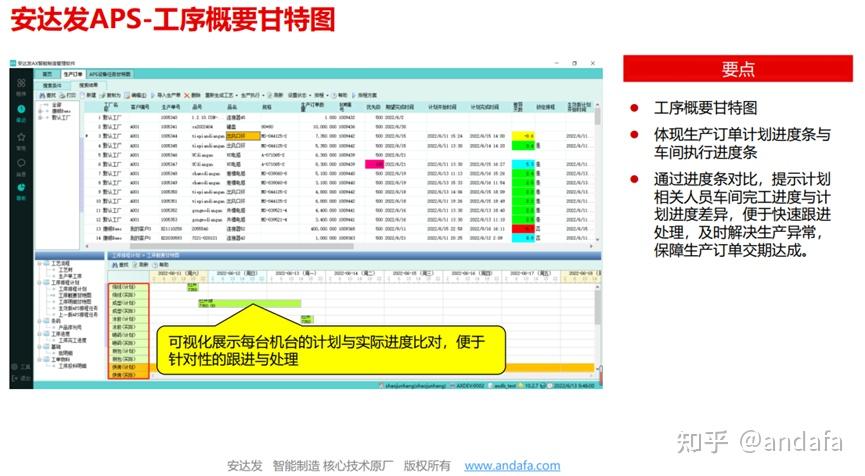Click the red progress cell in row 13
865x476 pixels.
[x=522, y=228]
